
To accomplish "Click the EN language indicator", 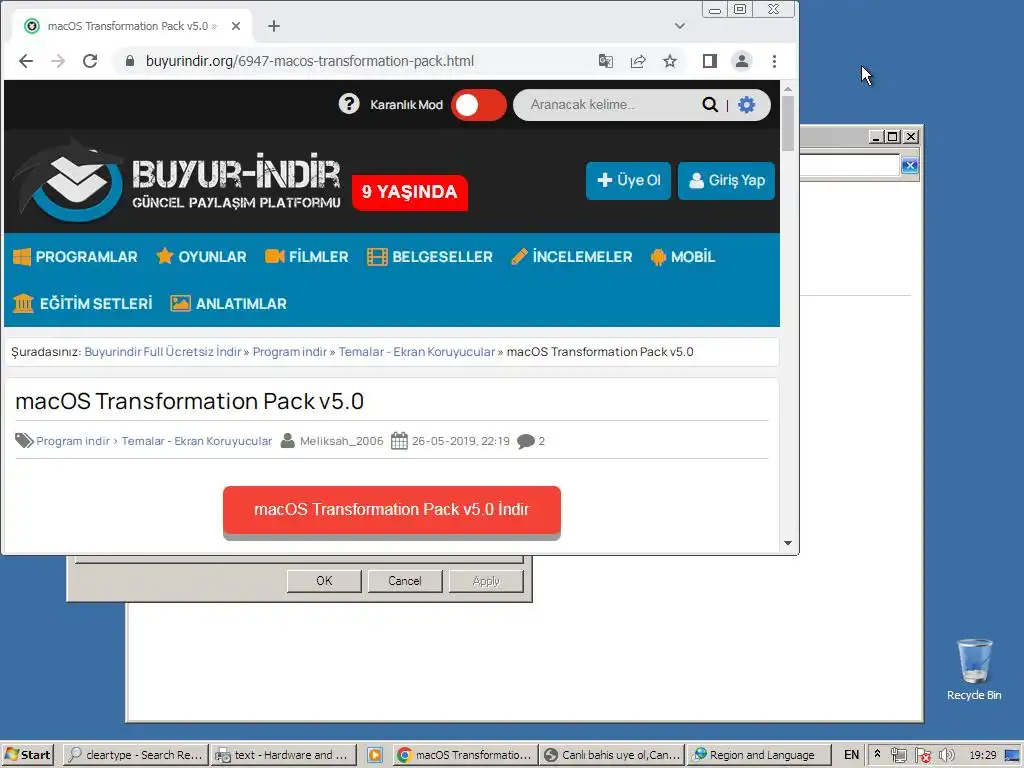I will [852, 755].
